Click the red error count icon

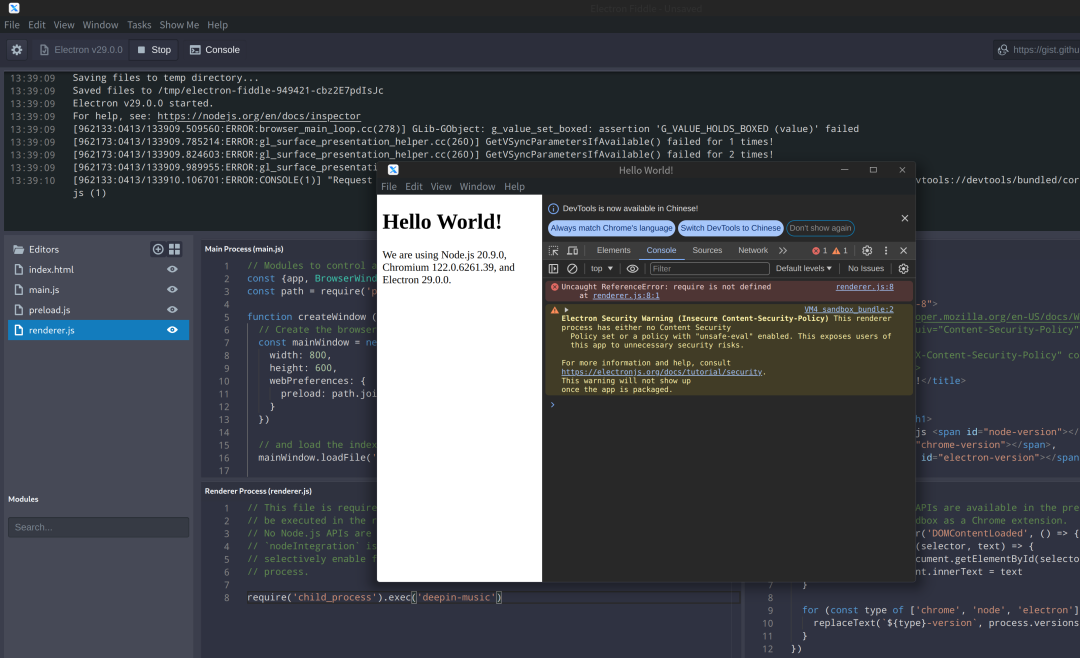816,251
